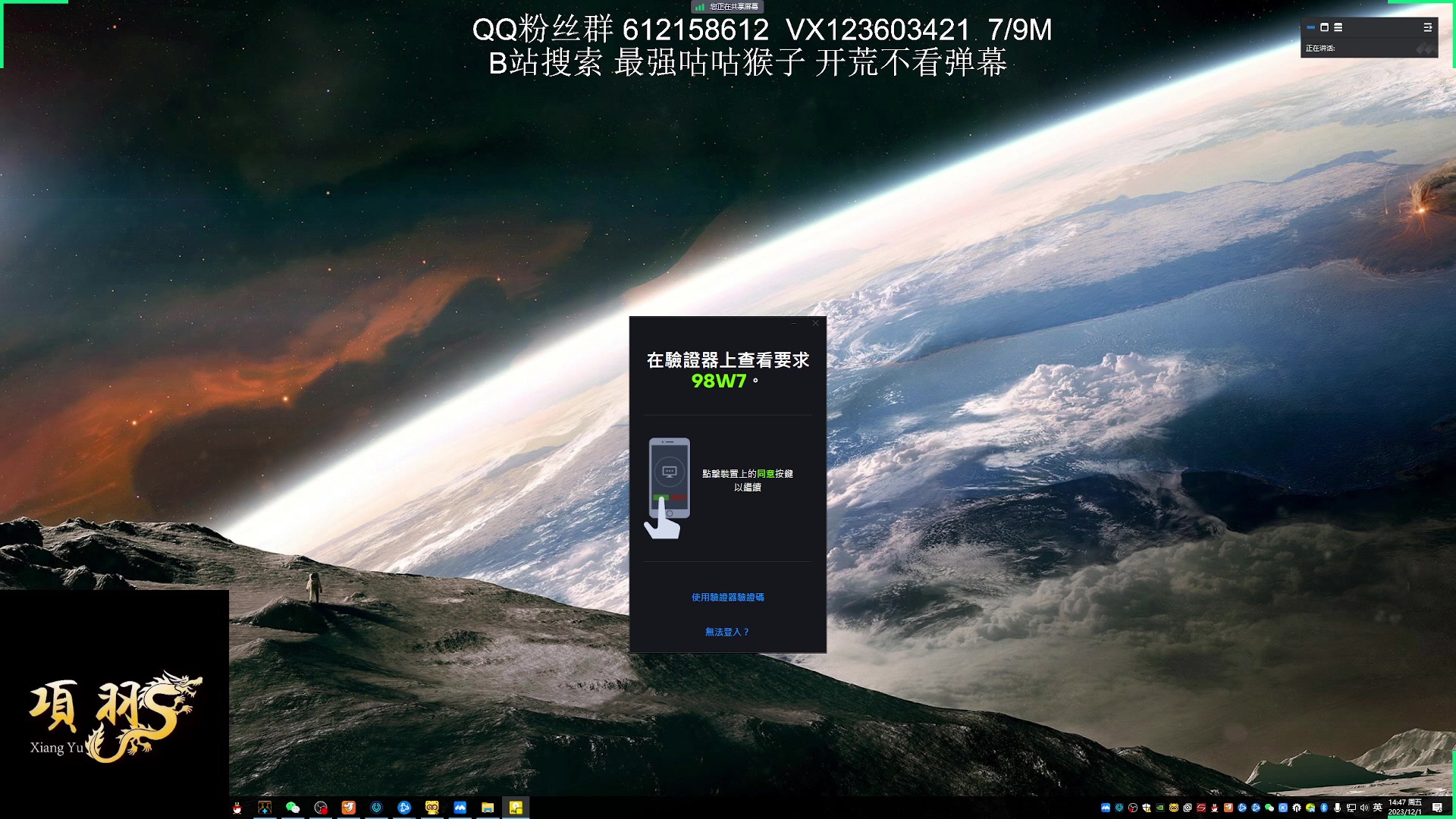Screen dimensions: 1456x819
Task: Switch input language via 英 indicator
Action: (1378, 808)
